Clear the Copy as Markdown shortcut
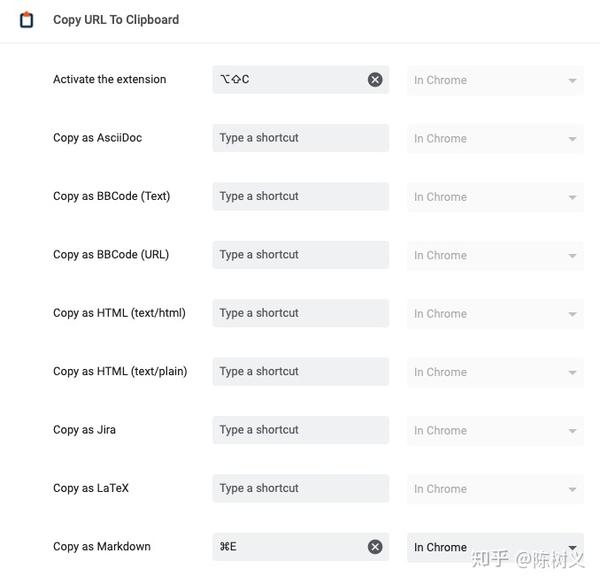 (x=375, y=546)
